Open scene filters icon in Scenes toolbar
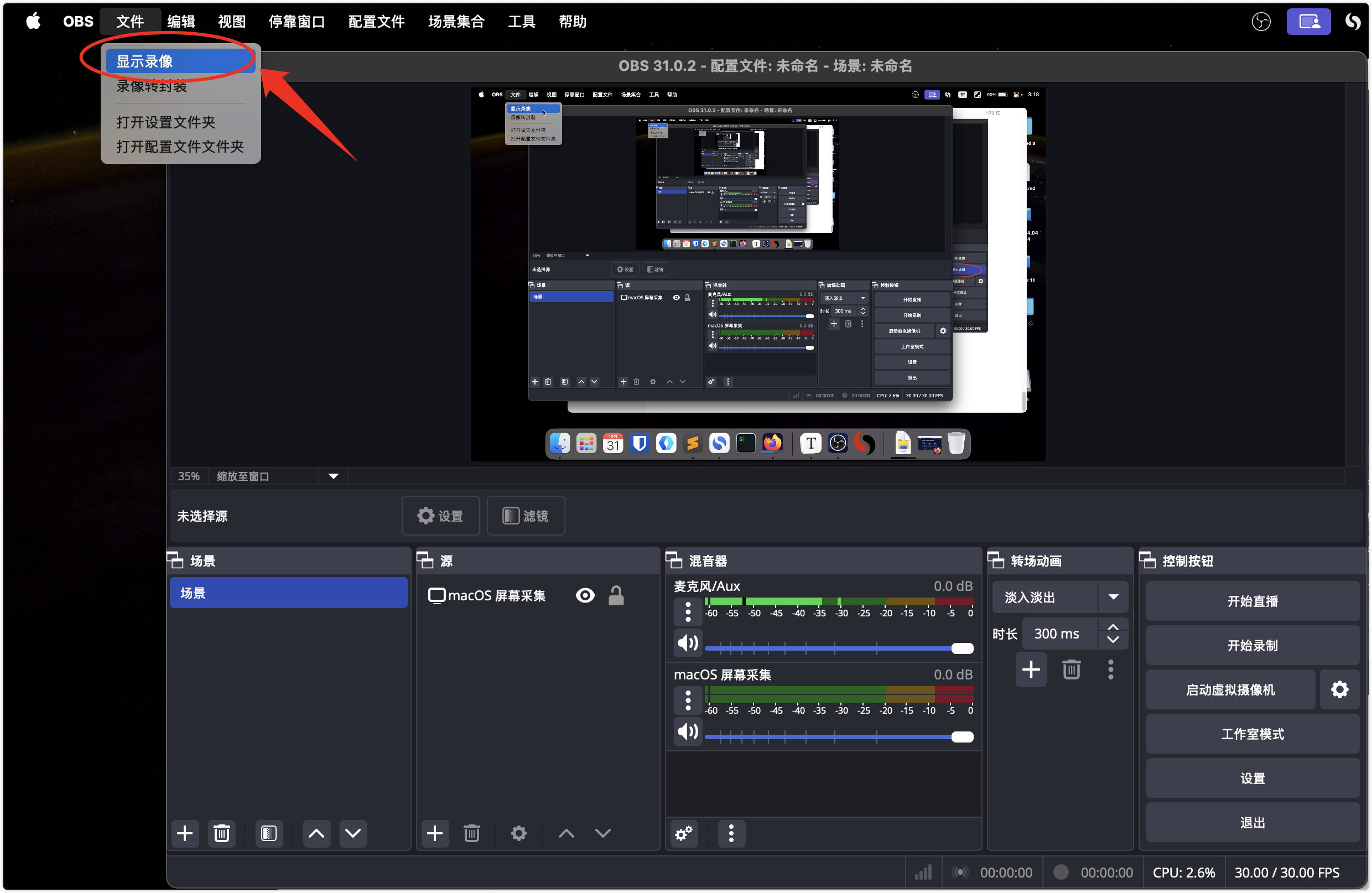The width and height of the screenshot is (1372, 893). (x=269, y=833)
